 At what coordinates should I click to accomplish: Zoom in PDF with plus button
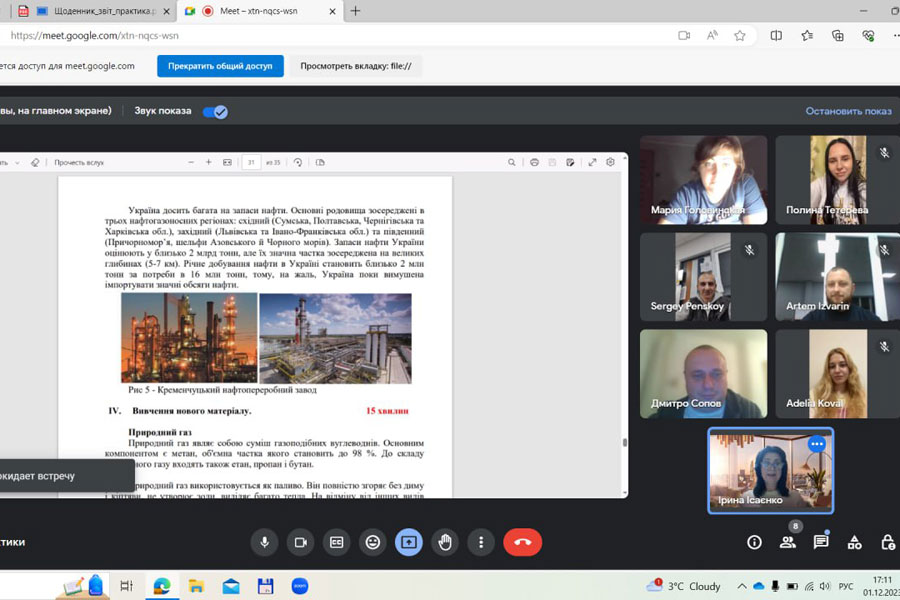click(x=208, y=162)
